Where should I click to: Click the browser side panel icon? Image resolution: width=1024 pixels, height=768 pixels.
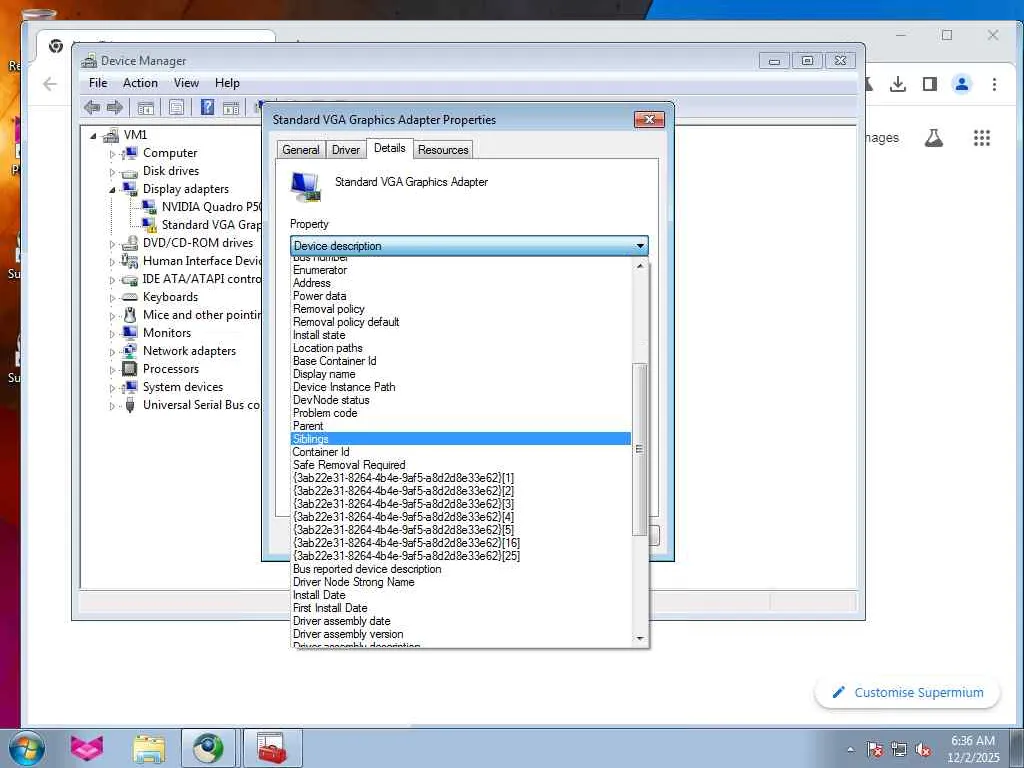pos(930,84)
